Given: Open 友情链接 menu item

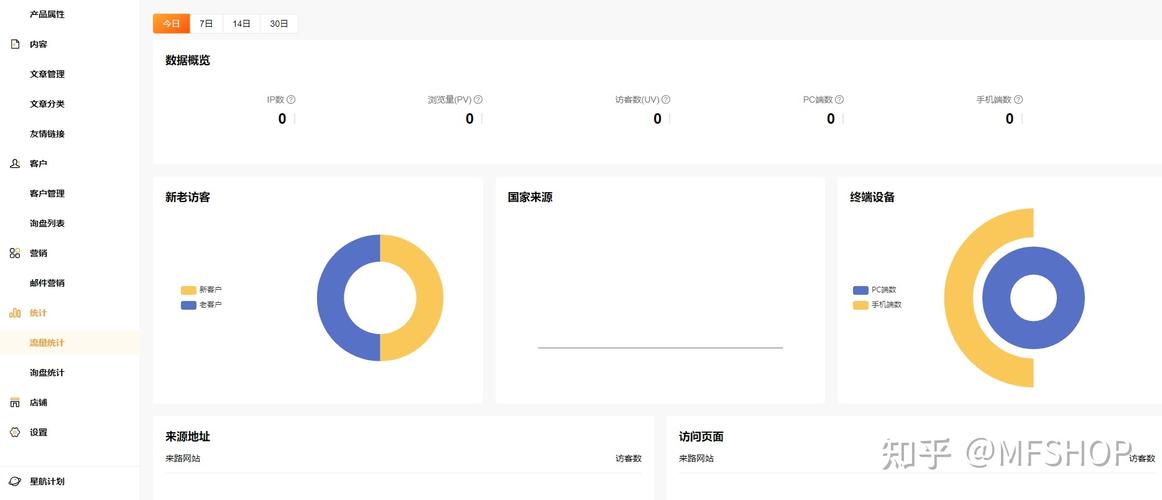Looking at the screenshot, I should 47,134.
